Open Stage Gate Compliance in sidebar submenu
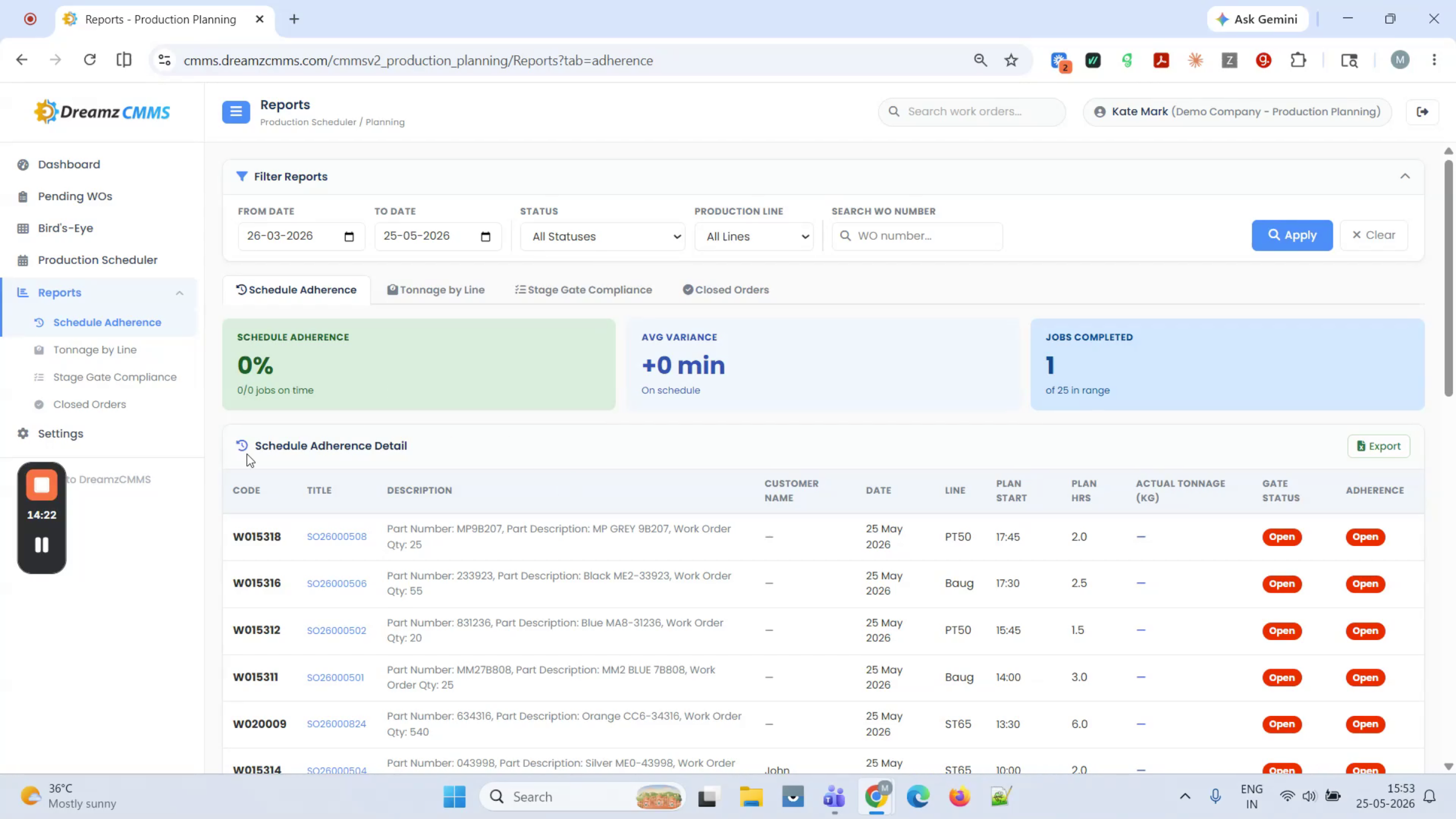1456x819 pixels. pos(115,377)
